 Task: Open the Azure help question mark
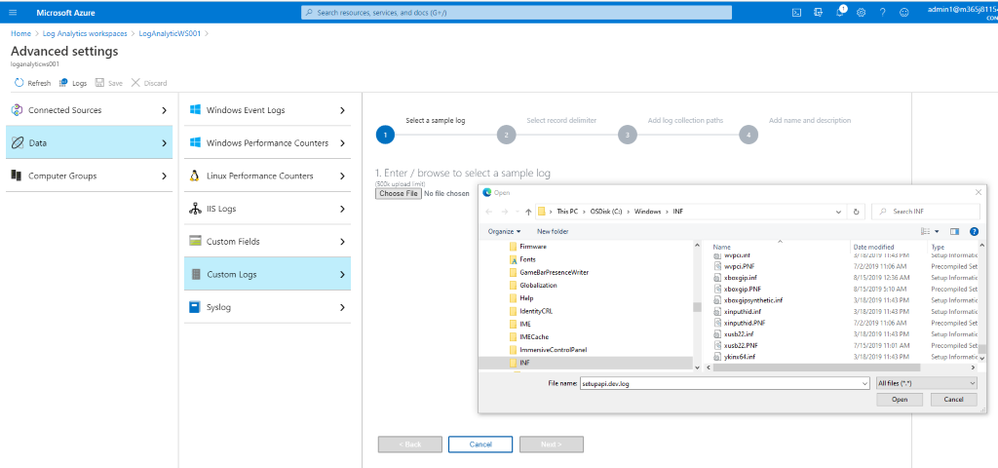click(882, 12)
